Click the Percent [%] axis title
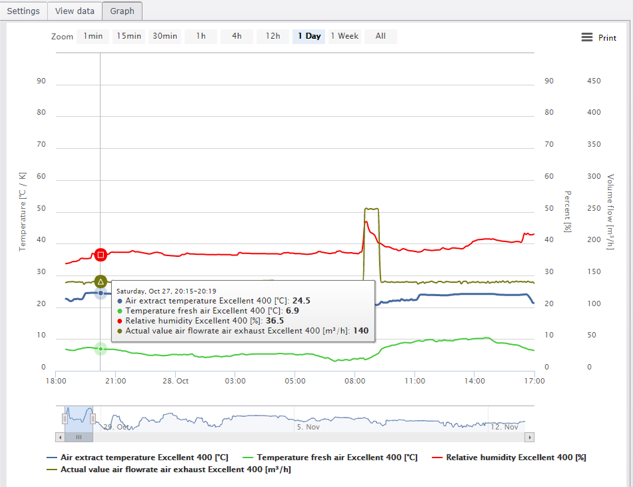This screenshot has width=634, height=487. (x=567, y=211)
